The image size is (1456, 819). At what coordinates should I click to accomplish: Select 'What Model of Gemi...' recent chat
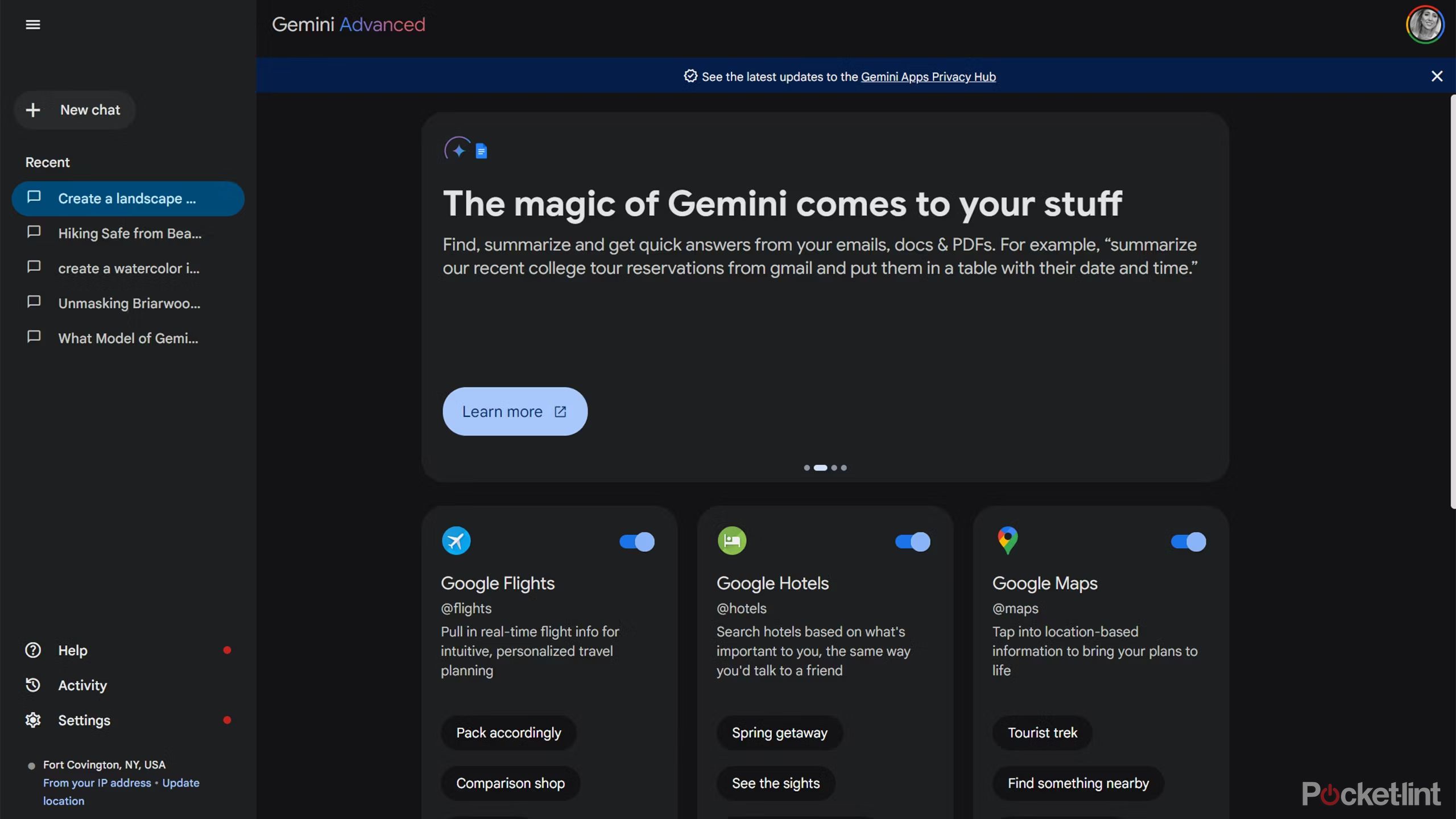[128, 338]
